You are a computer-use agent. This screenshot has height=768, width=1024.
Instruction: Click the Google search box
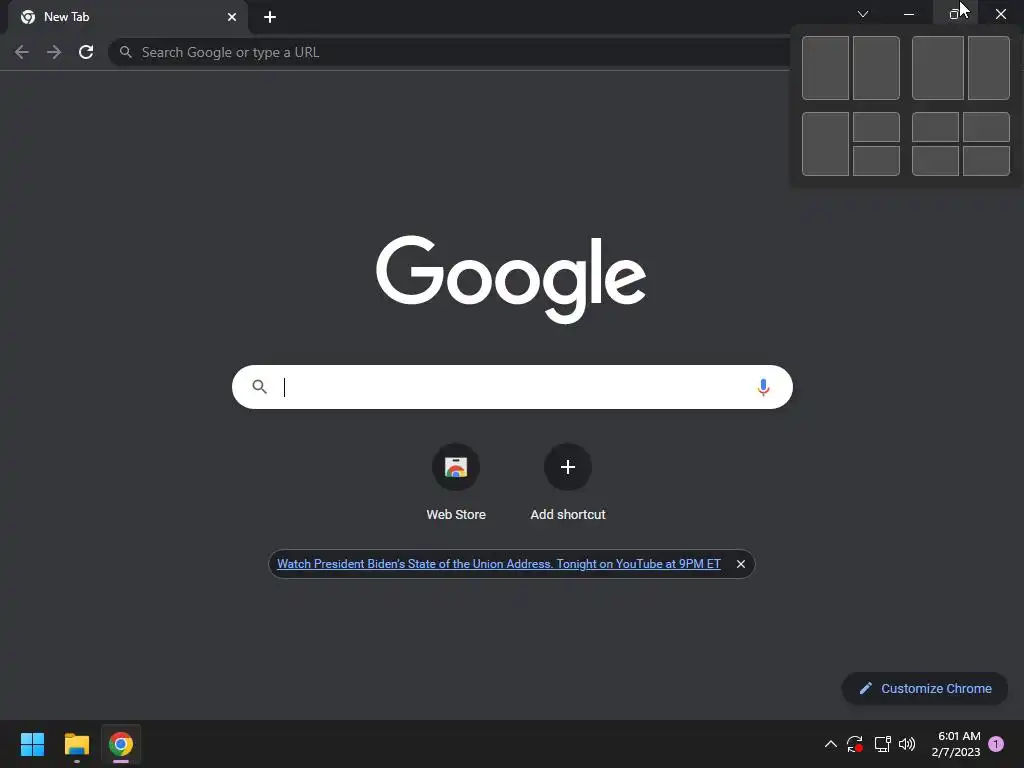[x=512, y=387]
